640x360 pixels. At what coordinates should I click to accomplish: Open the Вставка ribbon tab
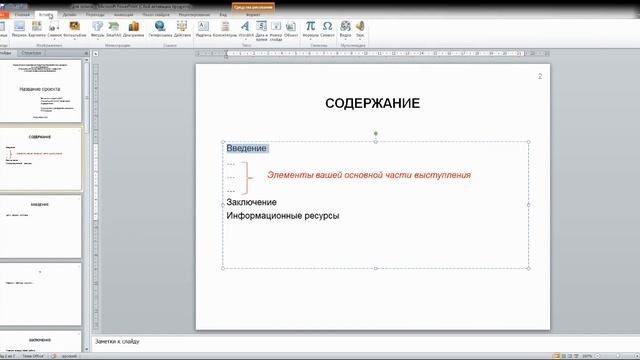pyautogui.click(x=46, y=15)
